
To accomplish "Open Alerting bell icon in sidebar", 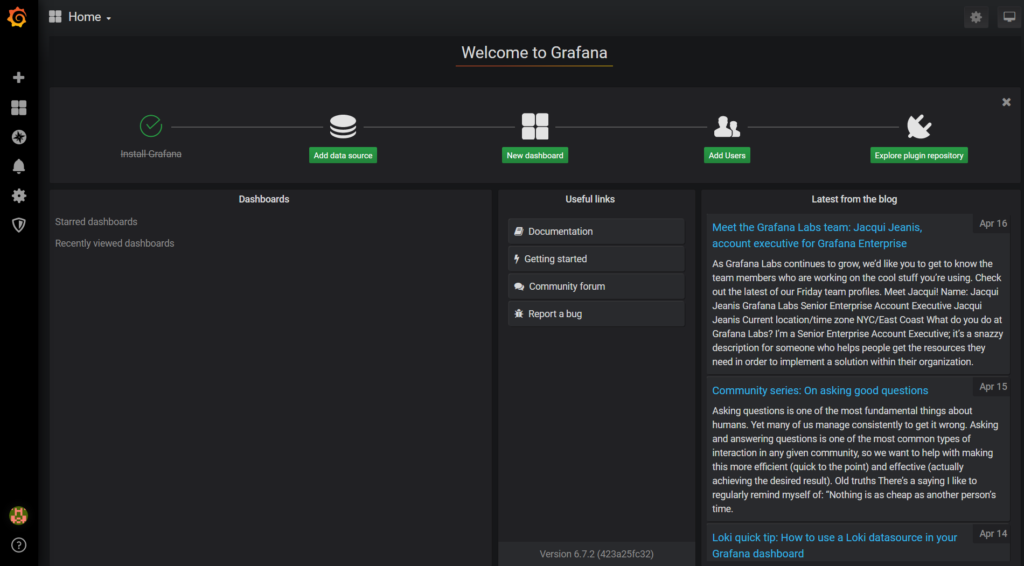I will pos(18,166).
